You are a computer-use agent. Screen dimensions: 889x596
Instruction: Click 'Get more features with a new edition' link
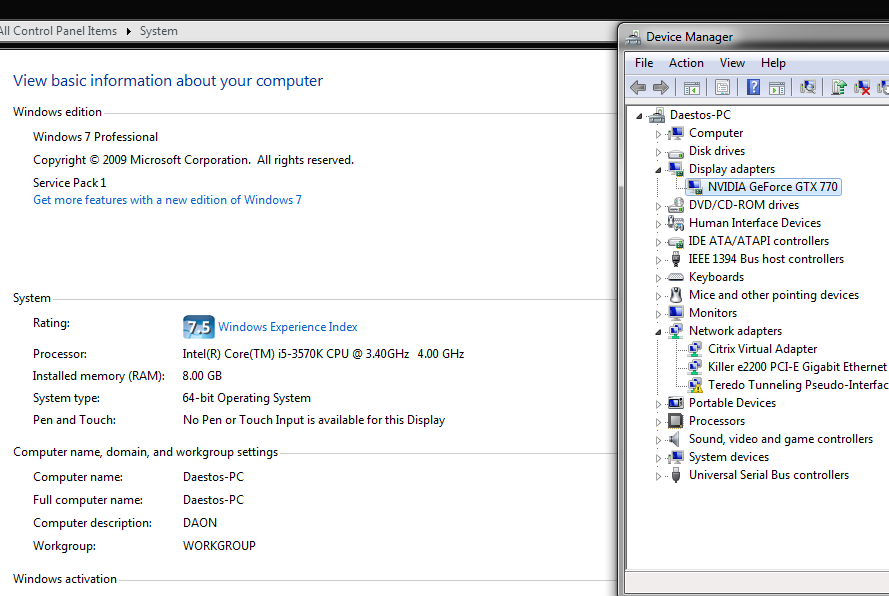coord(167,200)
